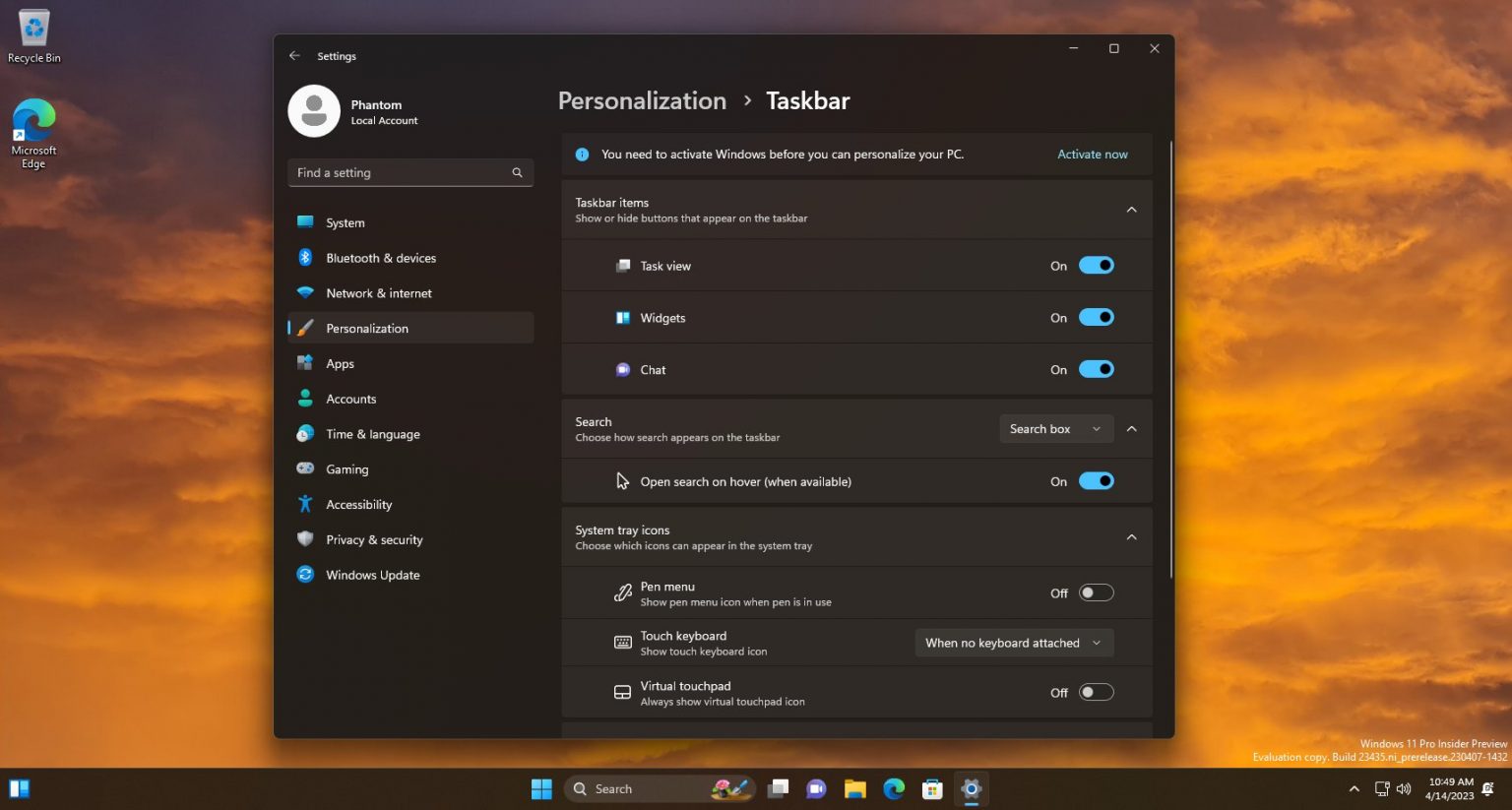1512x810 pixels.
Task: Click the back arrow in Settings
Action: pos(294,55)
